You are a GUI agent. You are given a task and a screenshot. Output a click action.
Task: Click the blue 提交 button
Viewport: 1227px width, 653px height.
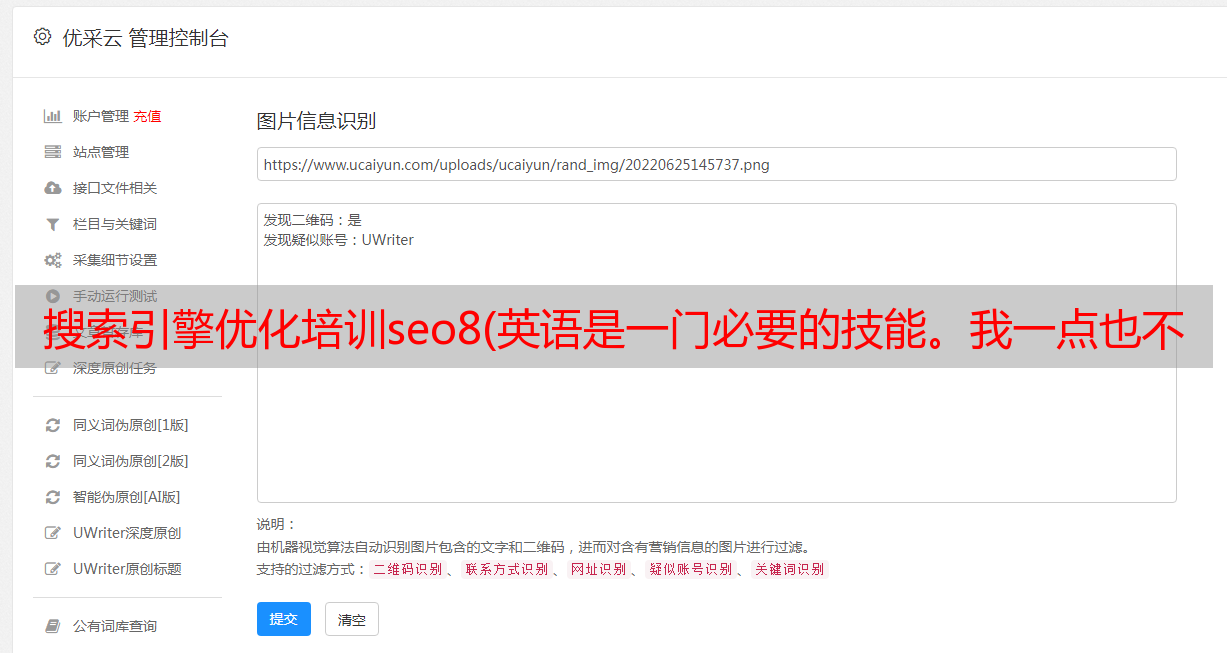click(284, 619)
